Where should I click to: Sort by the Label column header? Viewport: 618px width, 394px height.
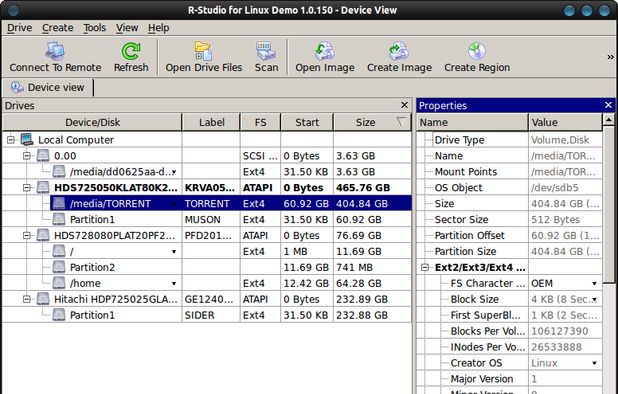(211, 122)
